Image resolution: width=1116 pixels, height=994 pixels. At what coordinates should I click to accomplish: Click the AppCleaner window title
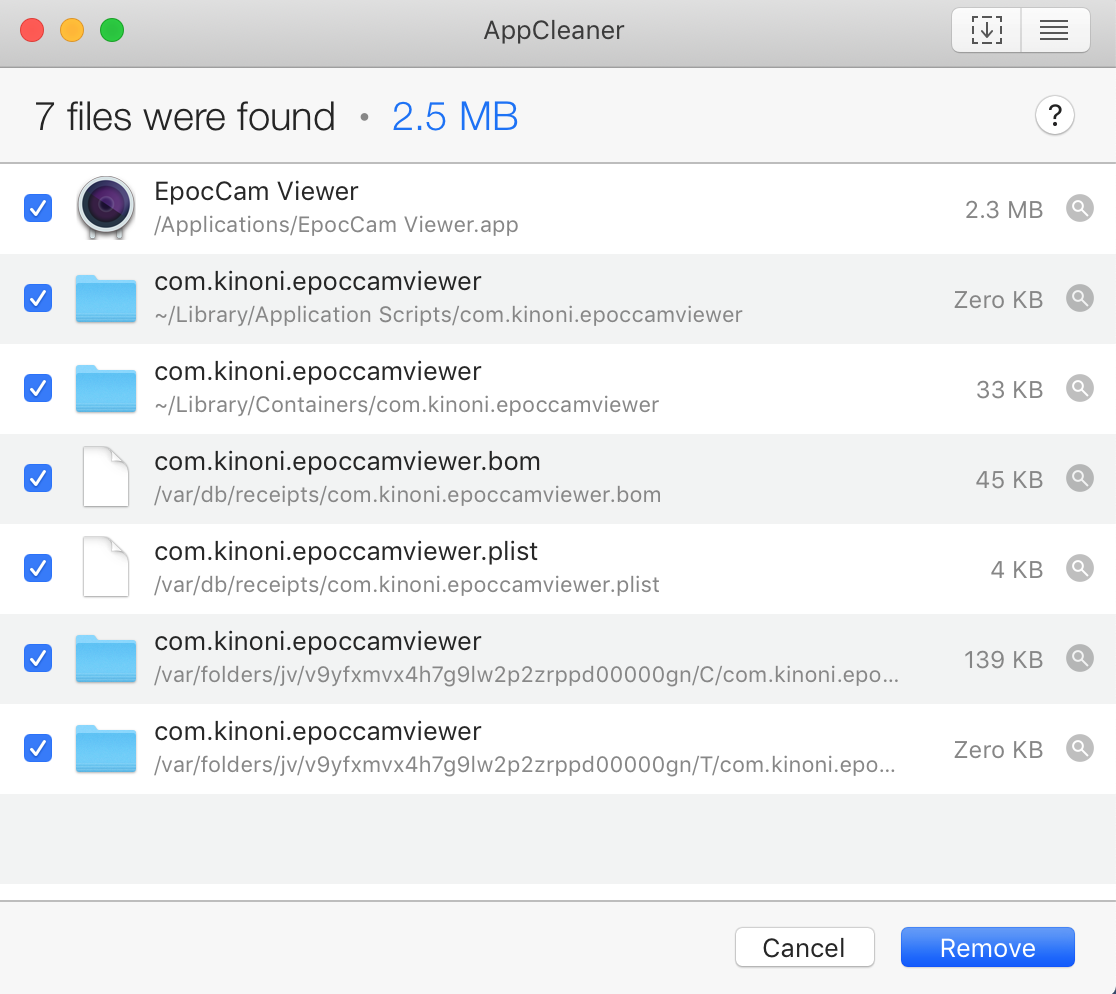[x=554, y=31]
